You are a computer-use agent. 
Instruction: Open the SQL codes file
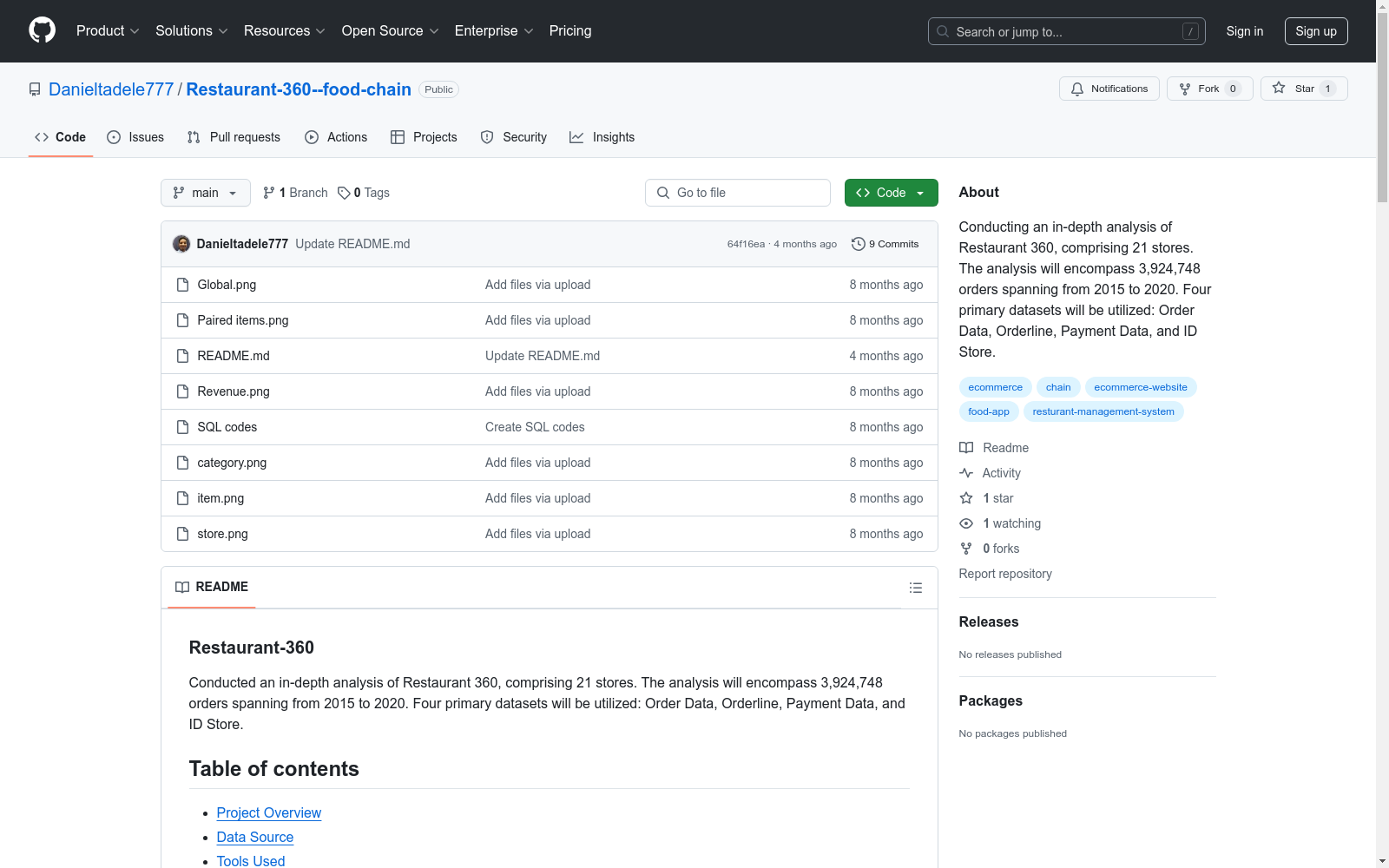click(x=227, y=427)
